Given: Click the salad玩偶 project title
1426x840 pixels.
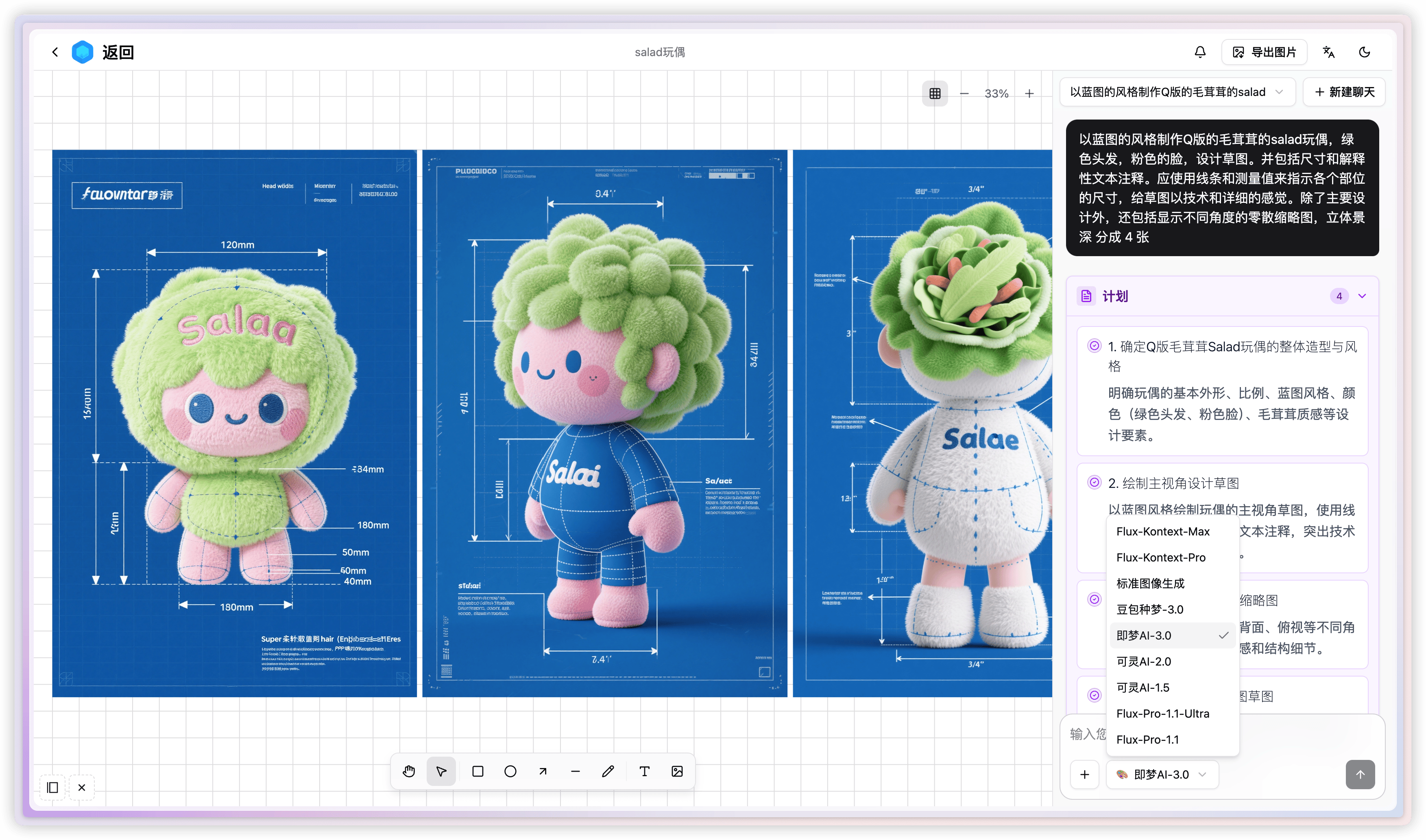Looking at the screenshot, I should click(x=659, y=52).
